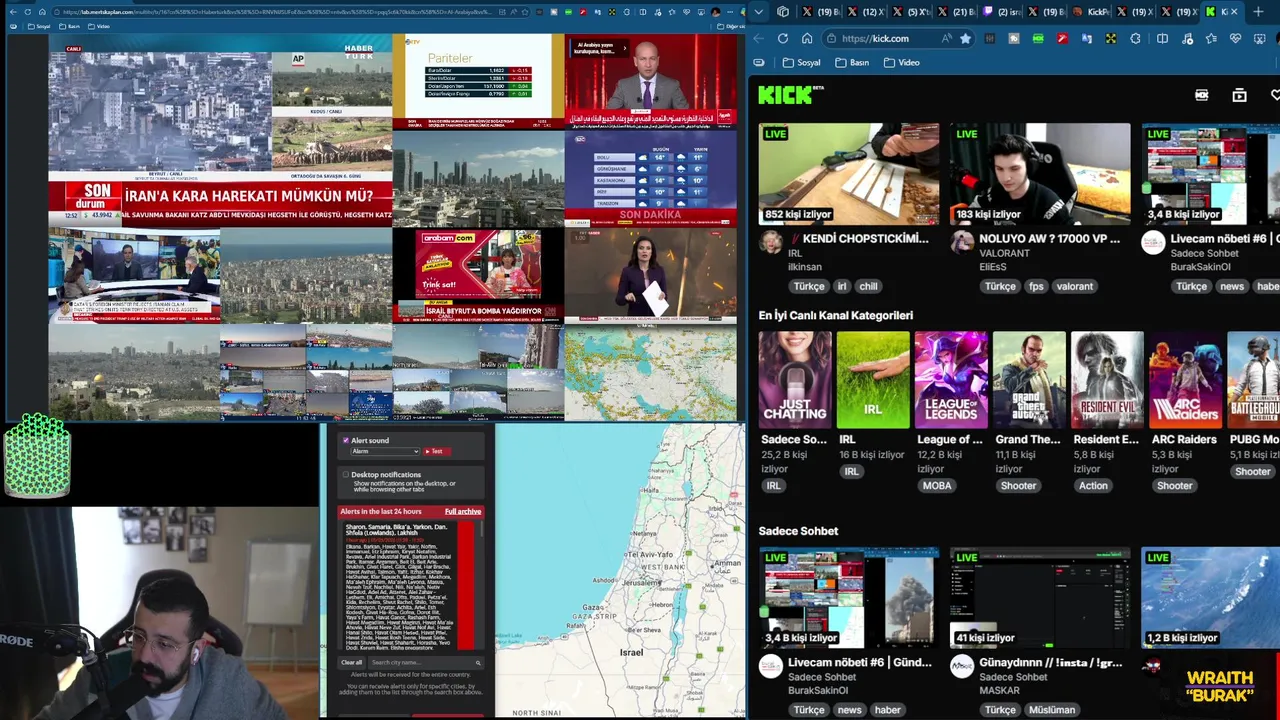The width and height of the screenshot is (1280, 720).
Task: Open the tab actions chevron in right browser
Action: [x=758, y=12]
